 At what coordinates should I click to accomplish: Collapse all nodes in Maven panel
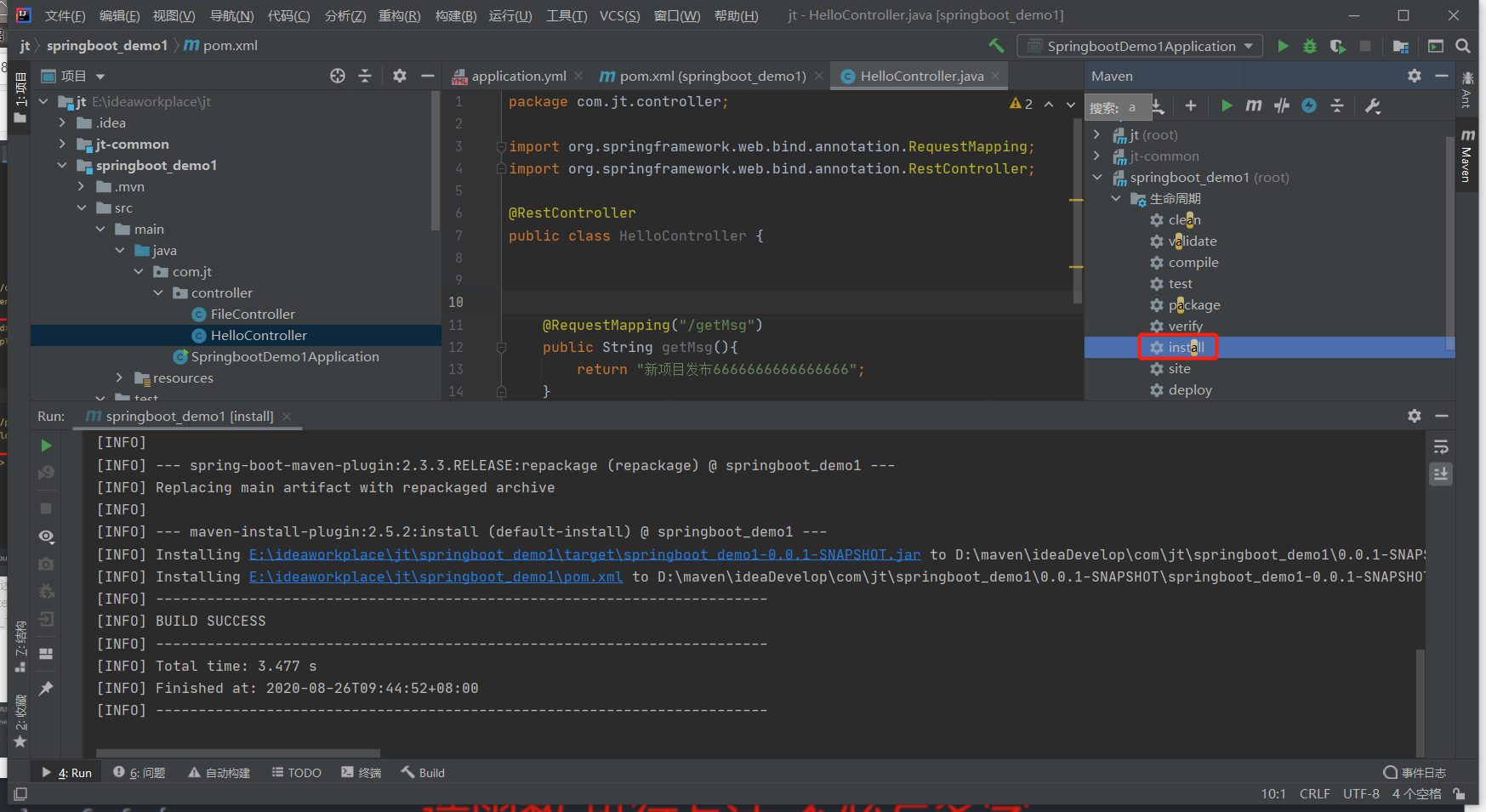(x=1337, y=105)
